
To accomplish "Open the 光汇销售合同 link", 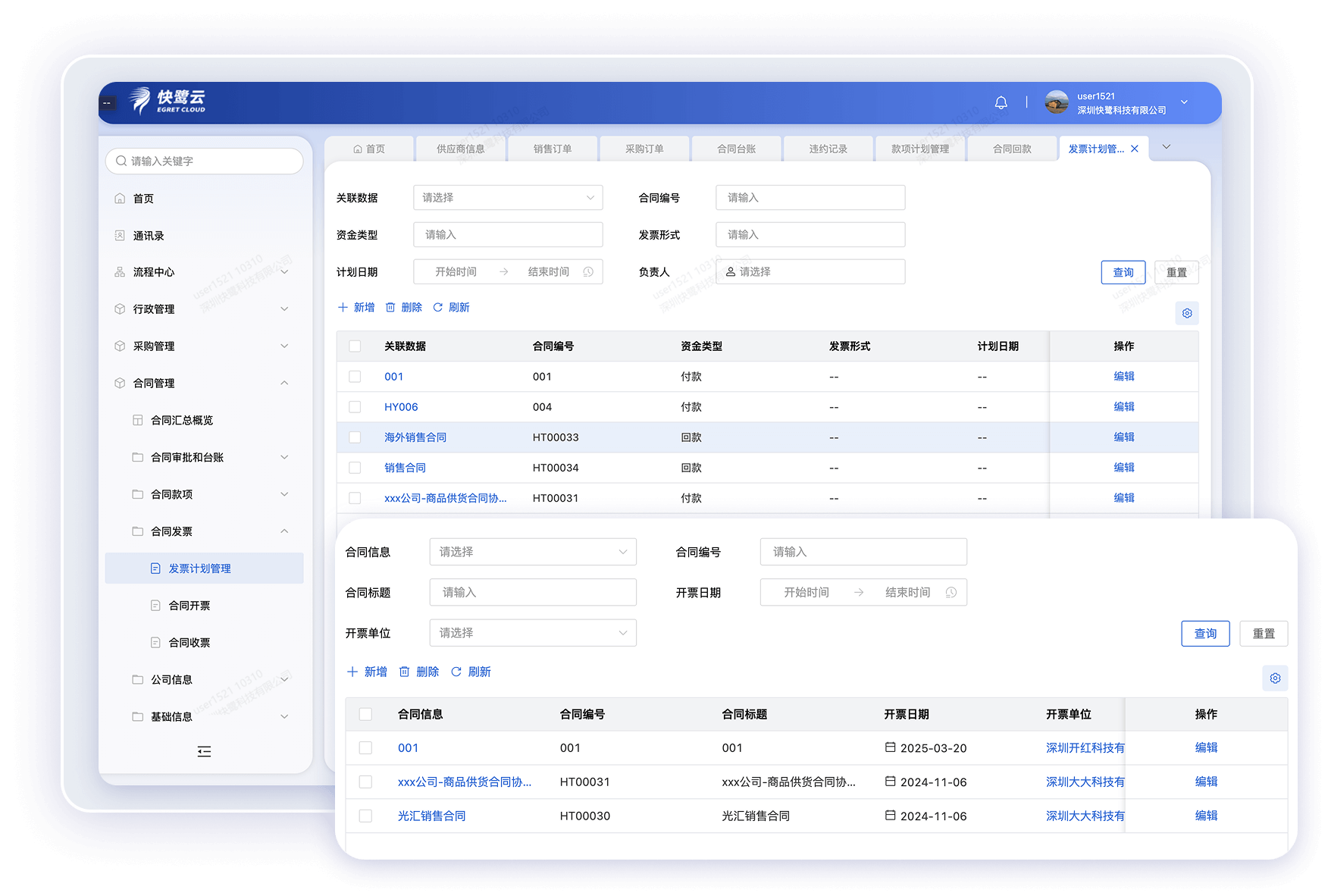I will tap(432, 816).
